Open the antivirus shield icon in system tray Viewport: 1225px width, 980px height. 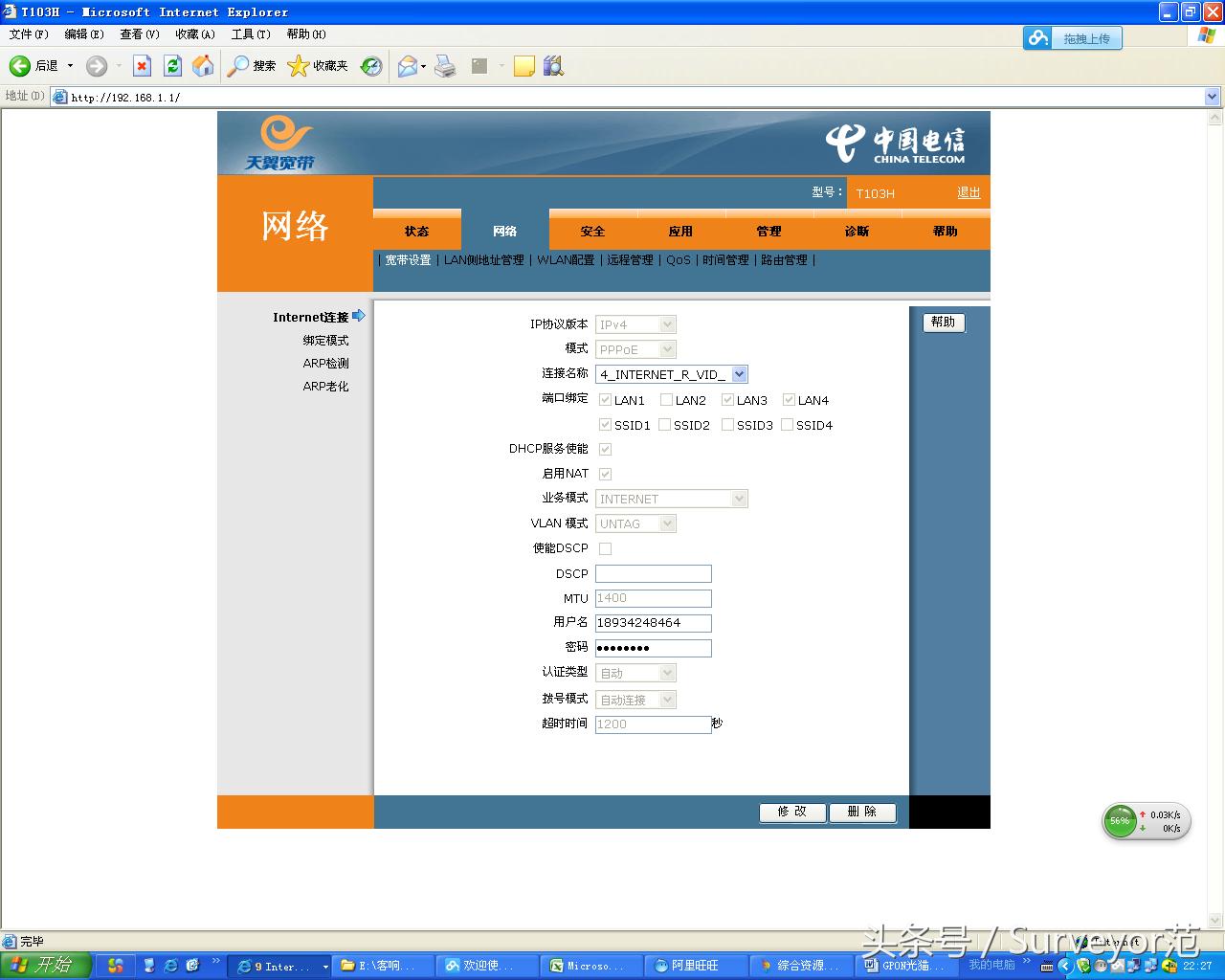point(1083,967)
